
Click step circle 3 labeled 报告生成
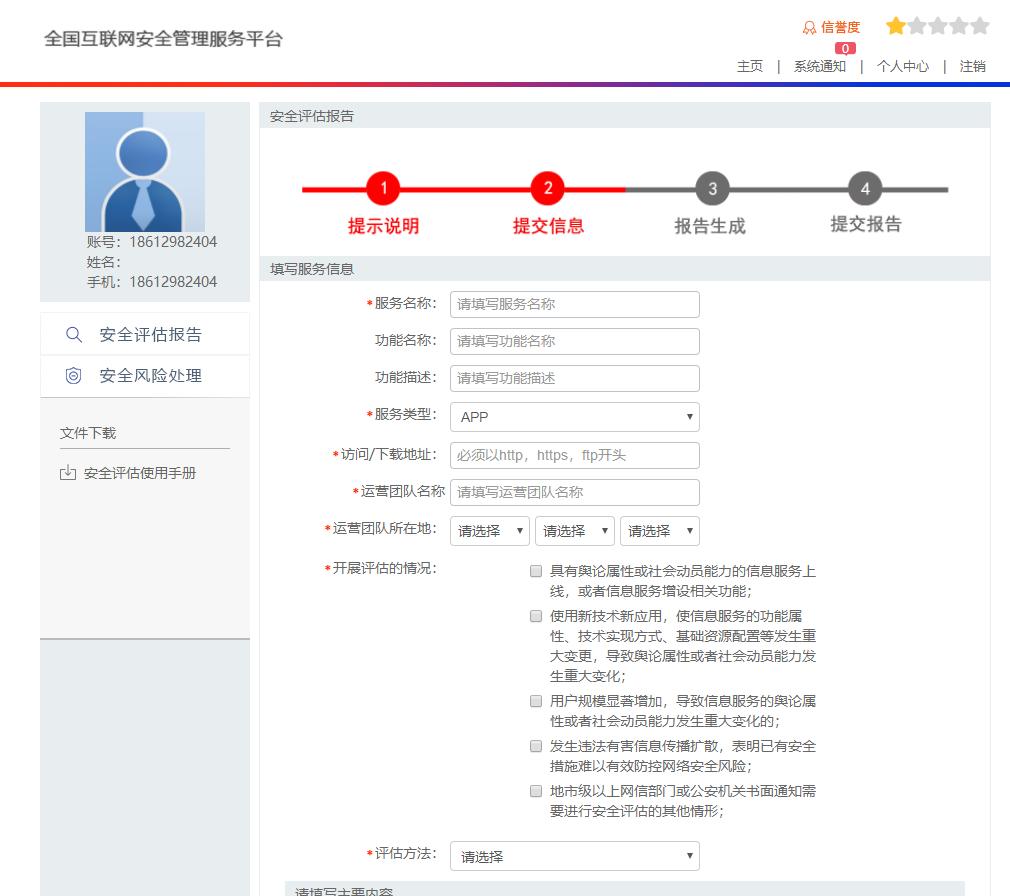point(710,189)
